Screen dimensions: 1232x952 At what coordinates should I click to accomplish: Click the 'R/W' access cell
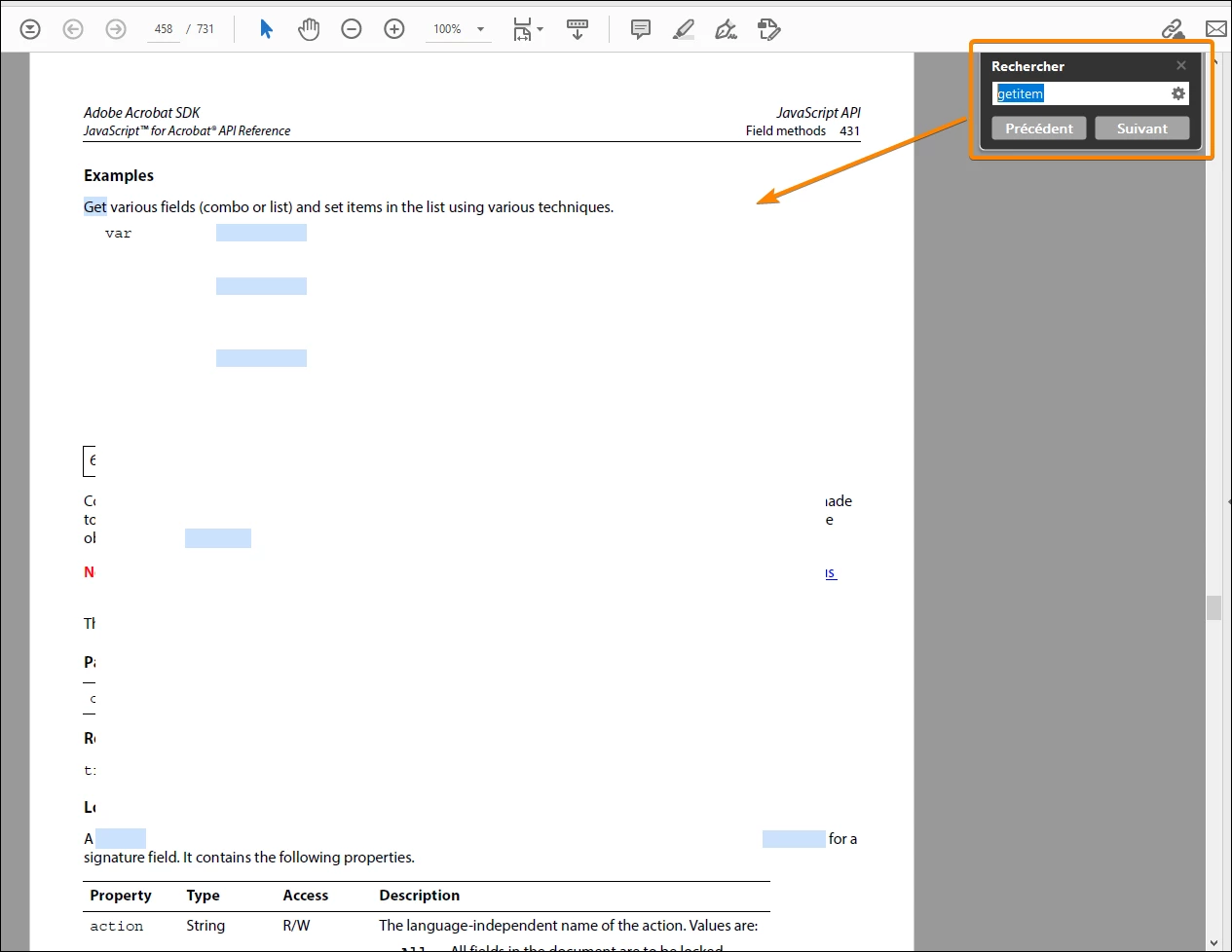[x=296, y=926]
